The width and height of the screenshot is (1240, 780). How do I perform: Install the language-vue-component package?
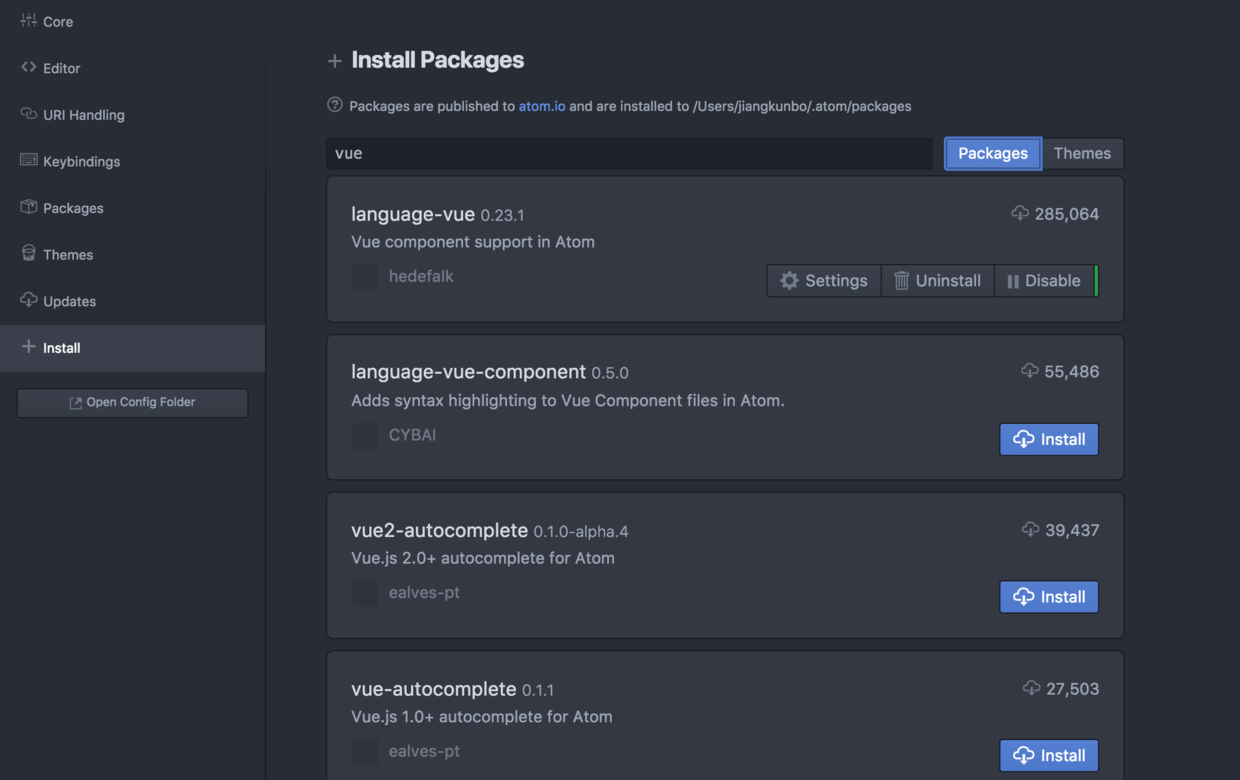tap(1049, 439)
